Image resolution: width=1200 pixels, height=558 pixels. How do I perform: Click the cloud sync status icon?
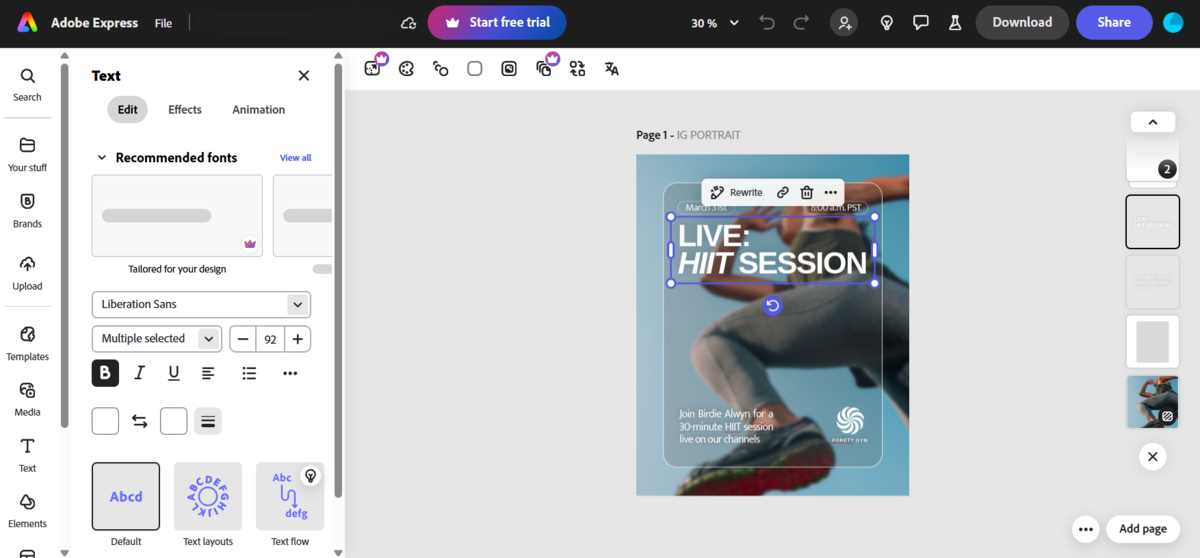[x=408, y=23]
